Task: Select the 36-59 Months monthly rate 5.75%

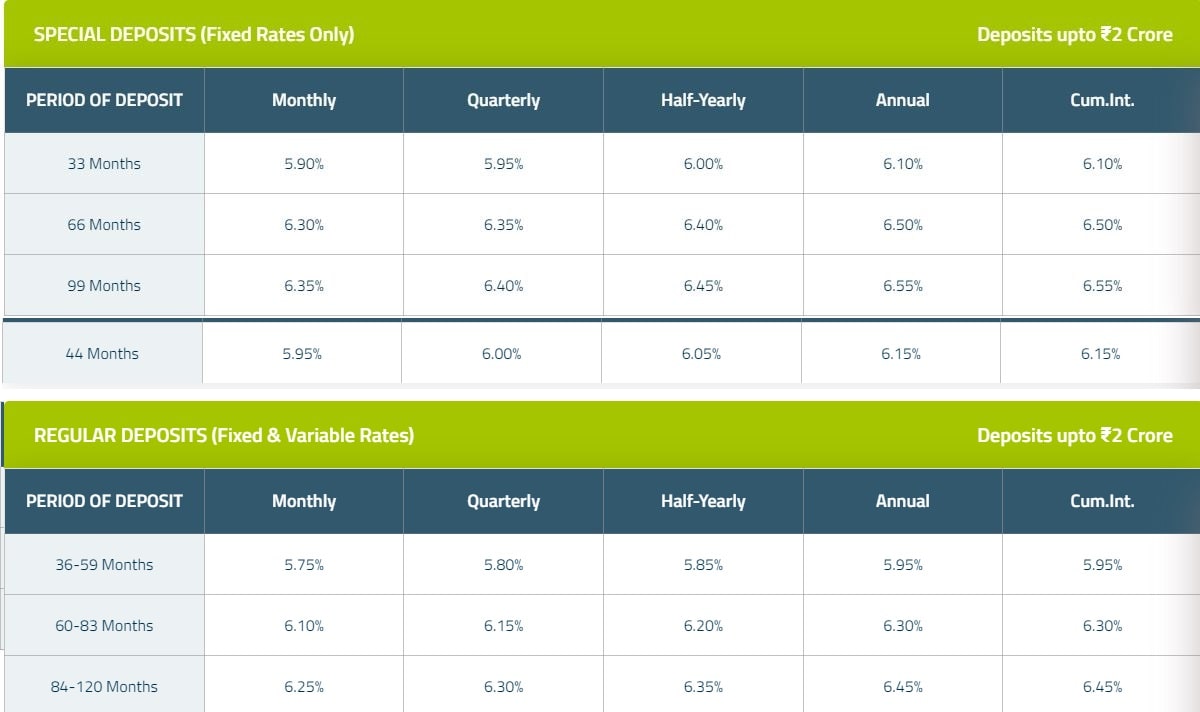Action: [304, 565]
